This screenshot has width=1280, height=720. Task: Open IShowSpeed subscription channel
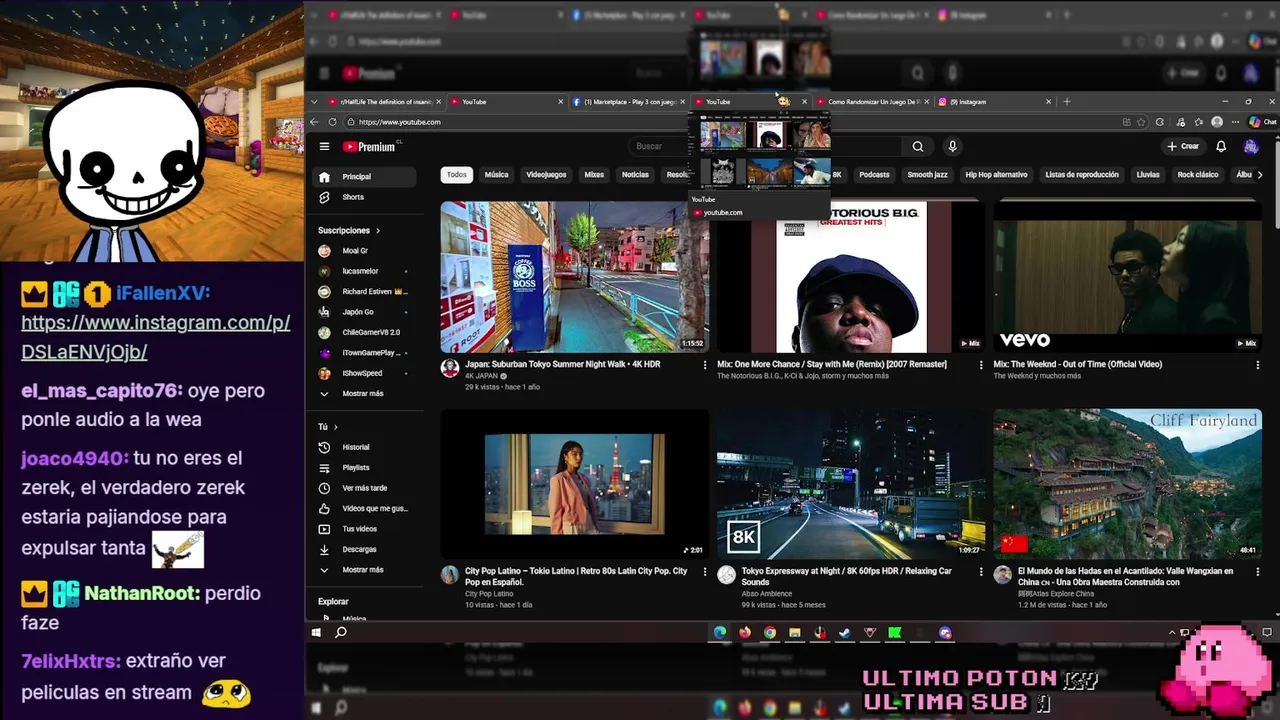click(364, 373)
